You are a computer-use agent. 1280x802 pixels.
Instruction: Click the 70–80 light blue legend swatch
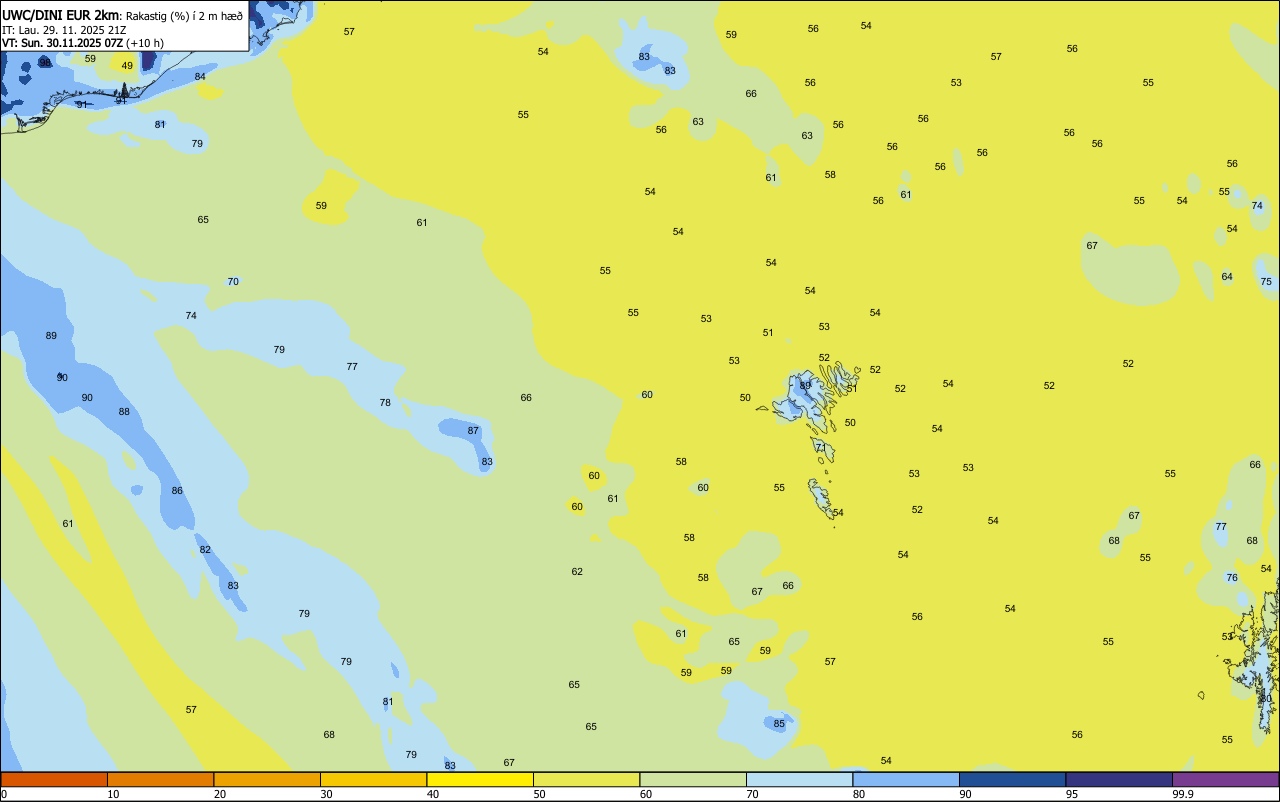(799, 779)
